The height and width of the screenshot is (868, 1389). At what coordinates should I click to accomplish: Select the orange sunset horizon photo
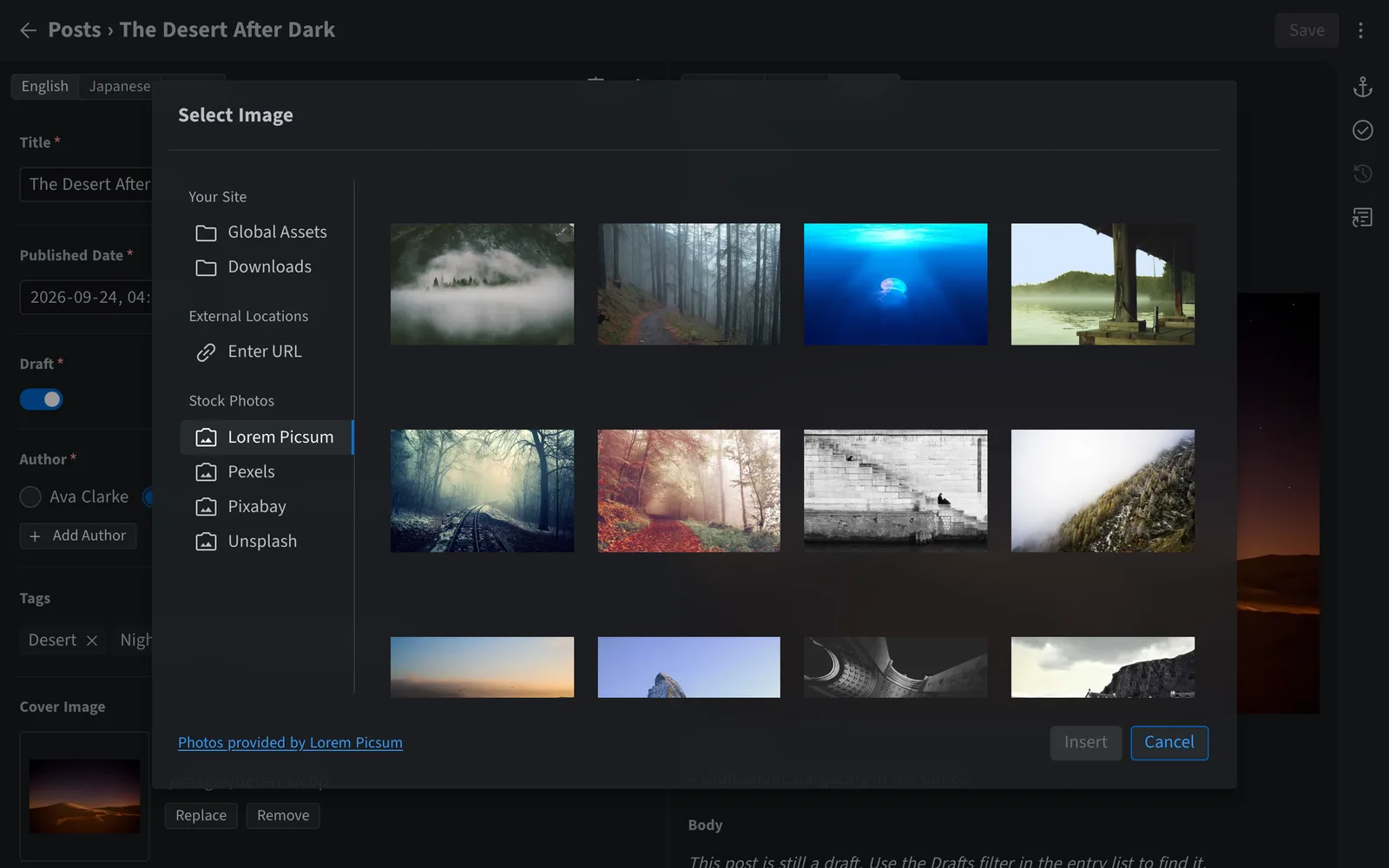(x=482, y=667)
